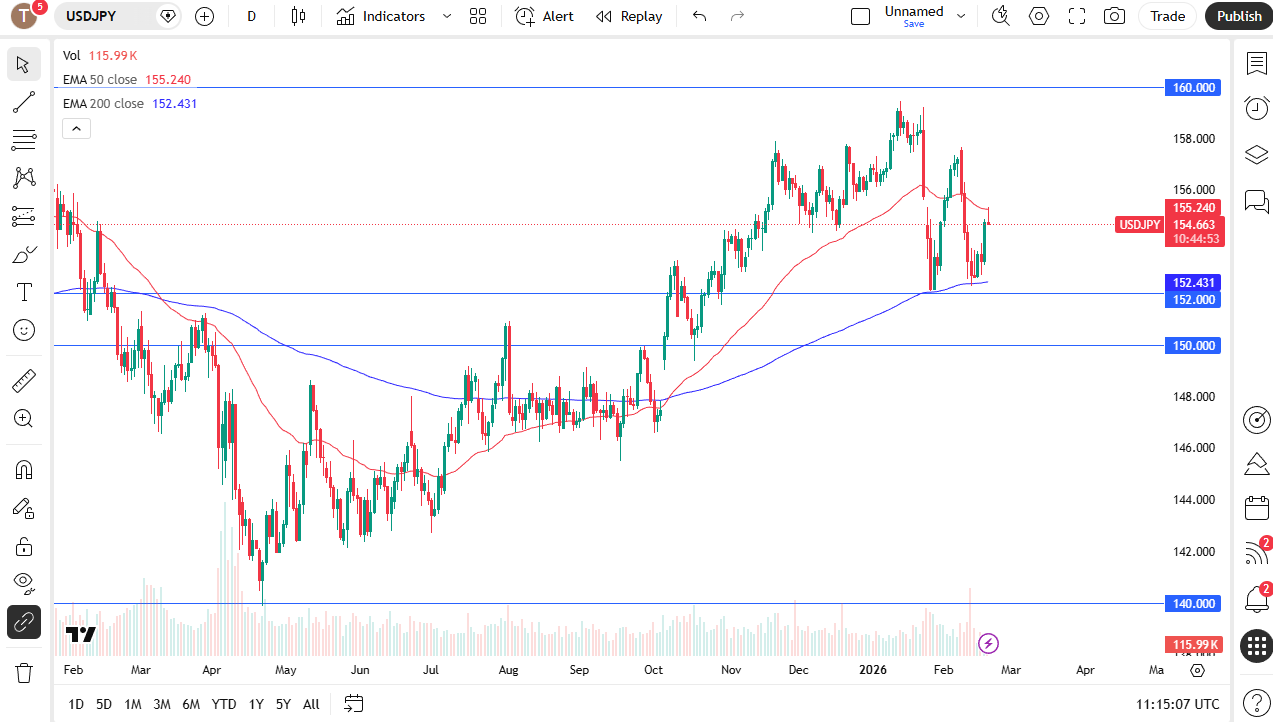Select the ruler measure tool
This screenshot has height=722, width=1273.
pyautogui.click(x=24, y=380)
